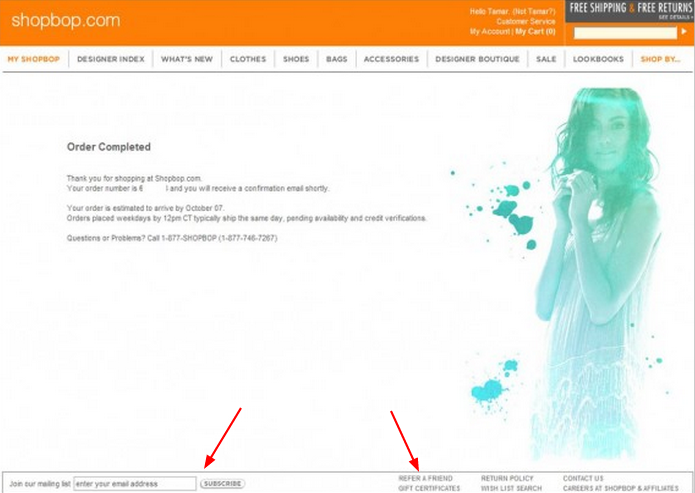Open My Cart (0)
The width and height of the screenshot is (695, 493).
[x=535, y=31]
